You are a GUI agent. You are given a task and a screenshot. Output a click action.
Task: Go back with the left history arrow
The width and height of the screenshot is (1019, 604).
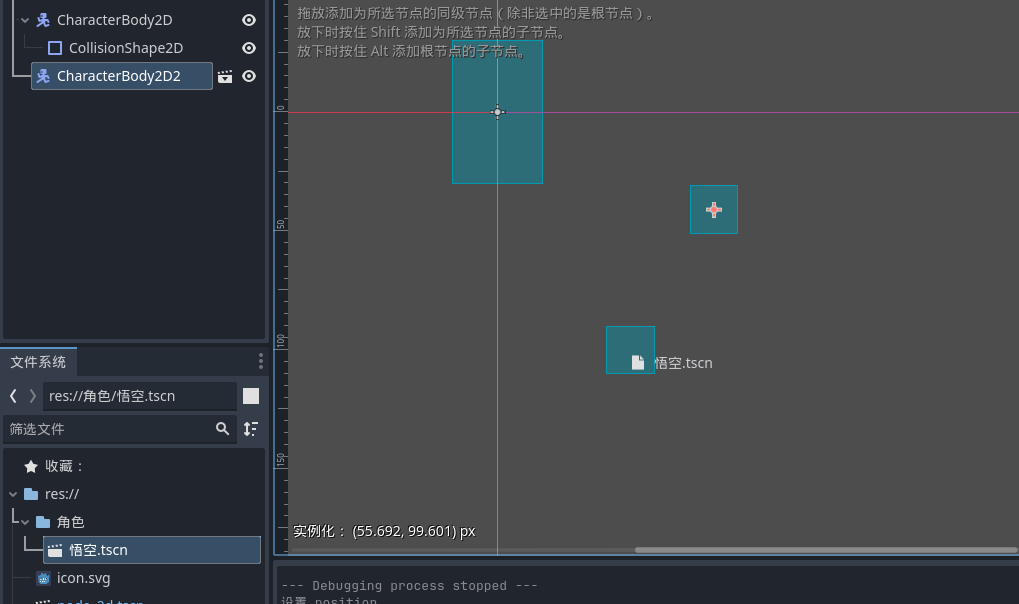13,396
